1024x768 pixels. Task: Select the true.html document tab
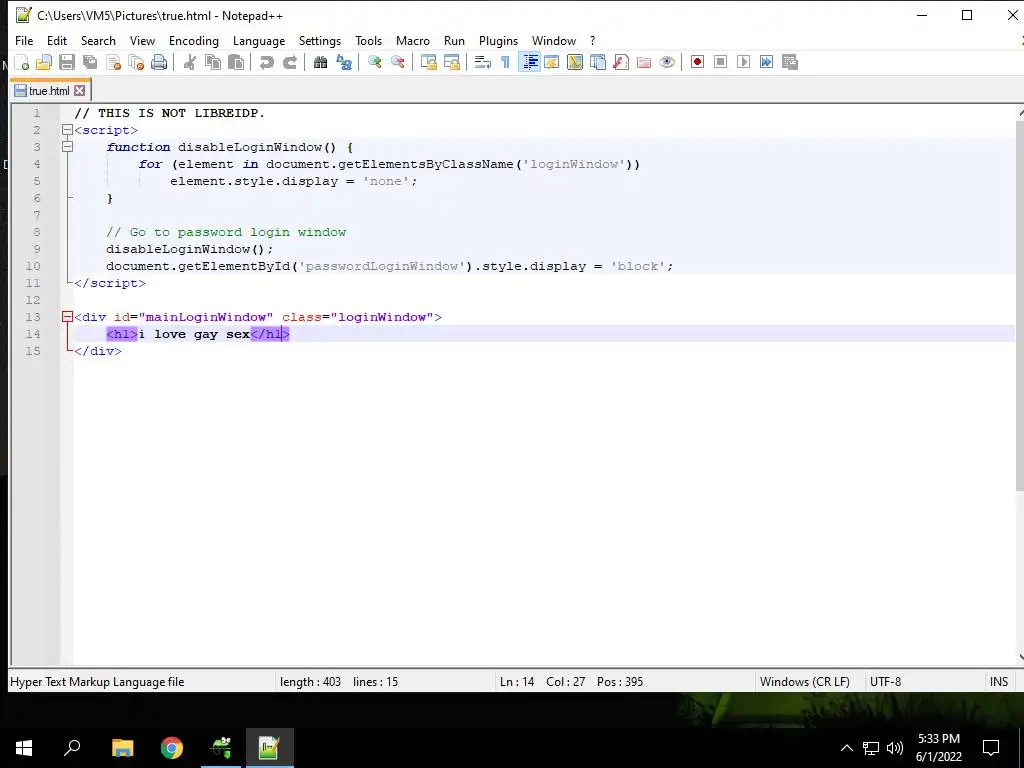pyautogui.click(x=50, y=91)
